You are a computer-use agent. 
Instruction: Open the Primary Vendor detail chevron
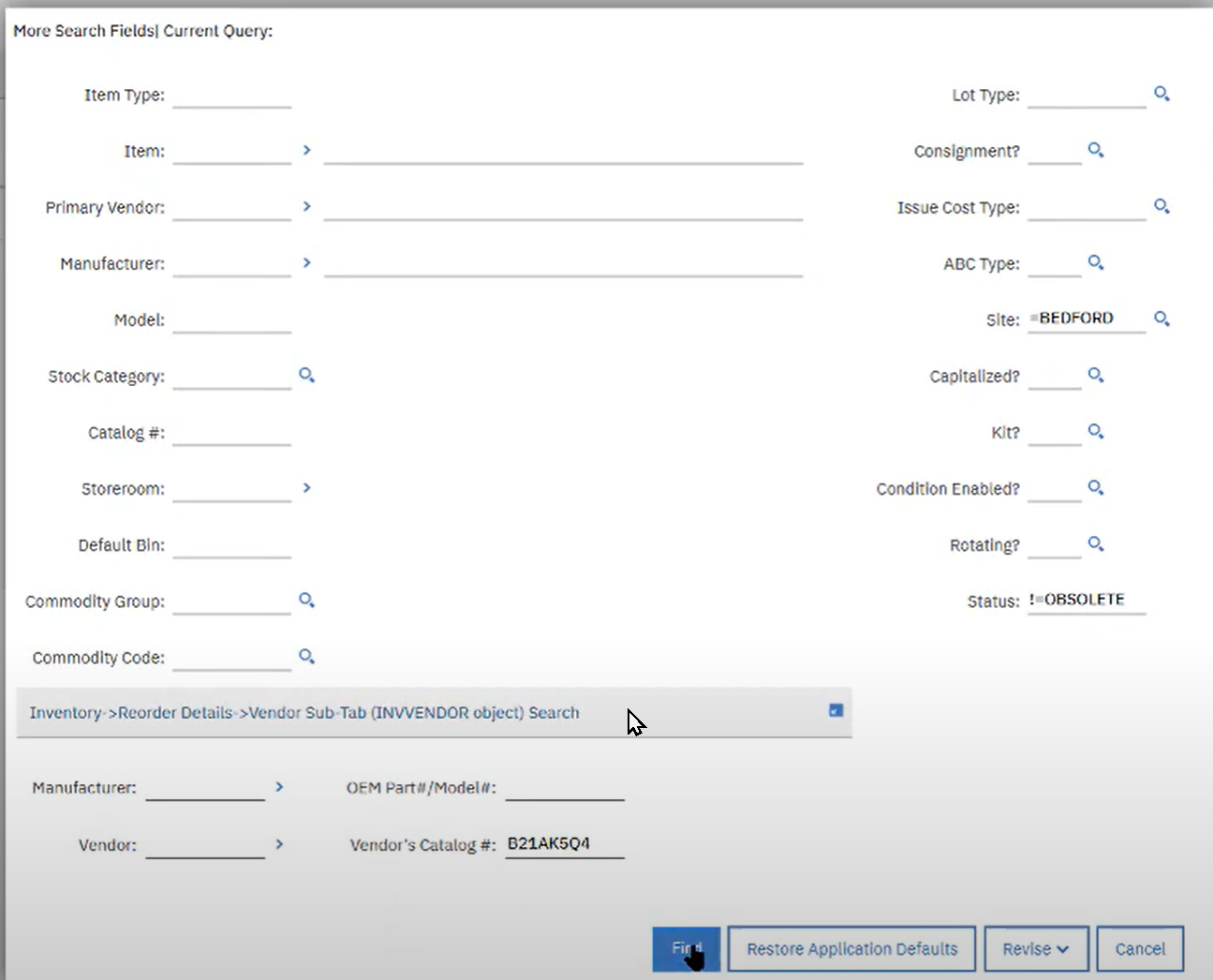306,206
